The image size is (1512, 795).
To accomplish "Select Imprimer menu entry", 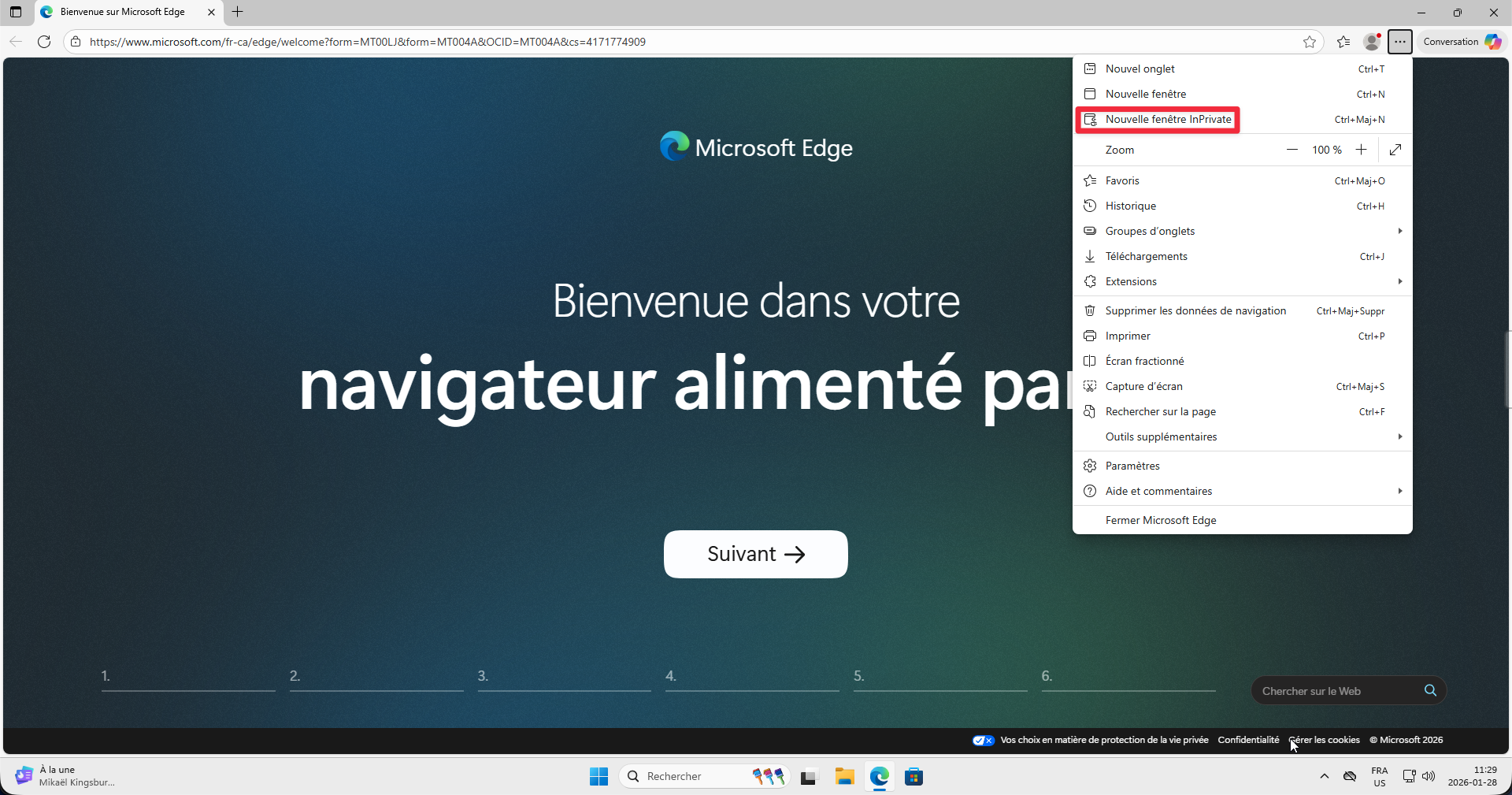I will pyautogui.click(x=1243, y=336).
